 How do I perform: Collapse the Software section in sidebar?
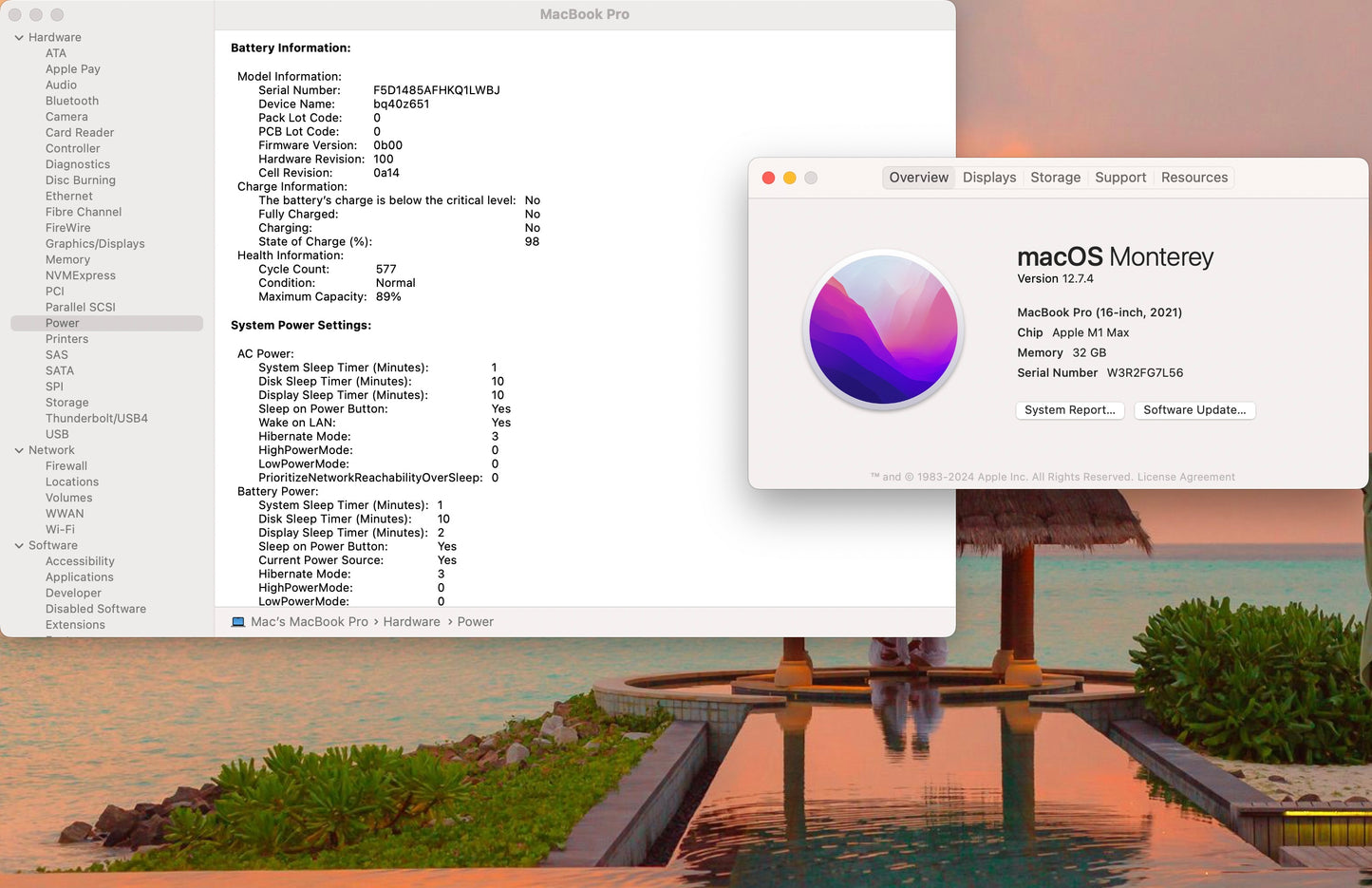(19, 546)
